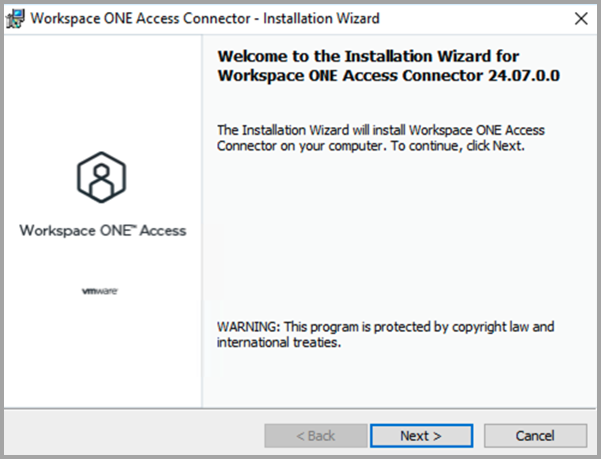Click the vmware logo in left panel
This screenshot has height=459, width=601.
(x=100, y=291)
